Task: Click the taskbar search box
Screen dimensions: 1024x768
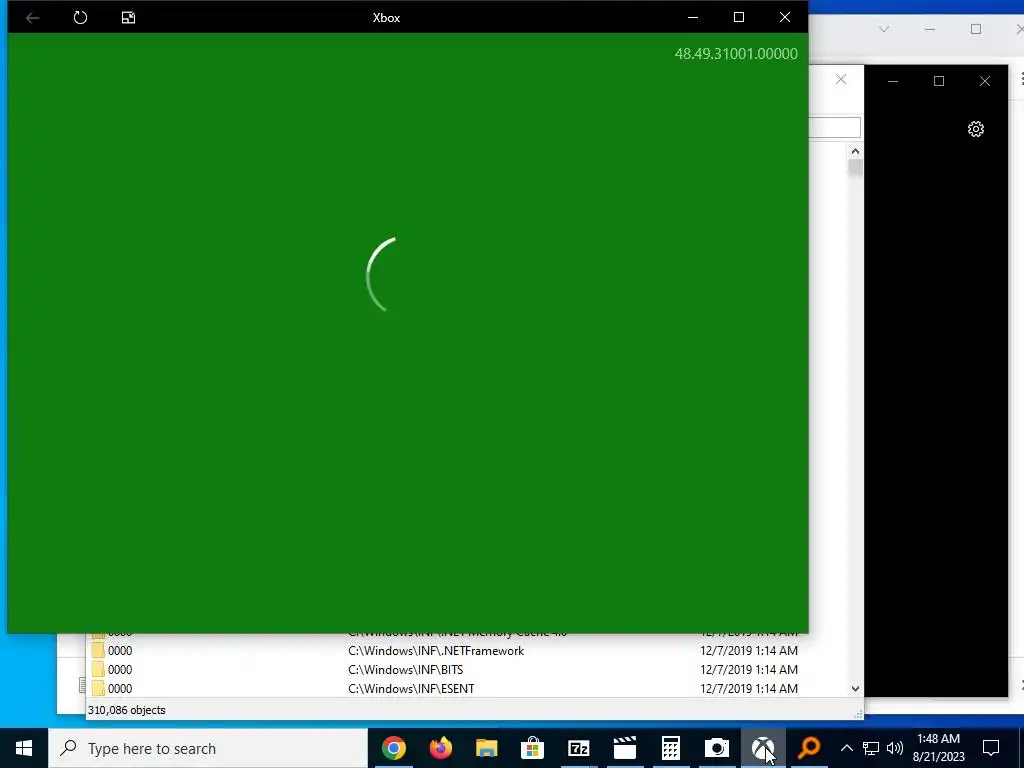Action: tap(208, 748)
